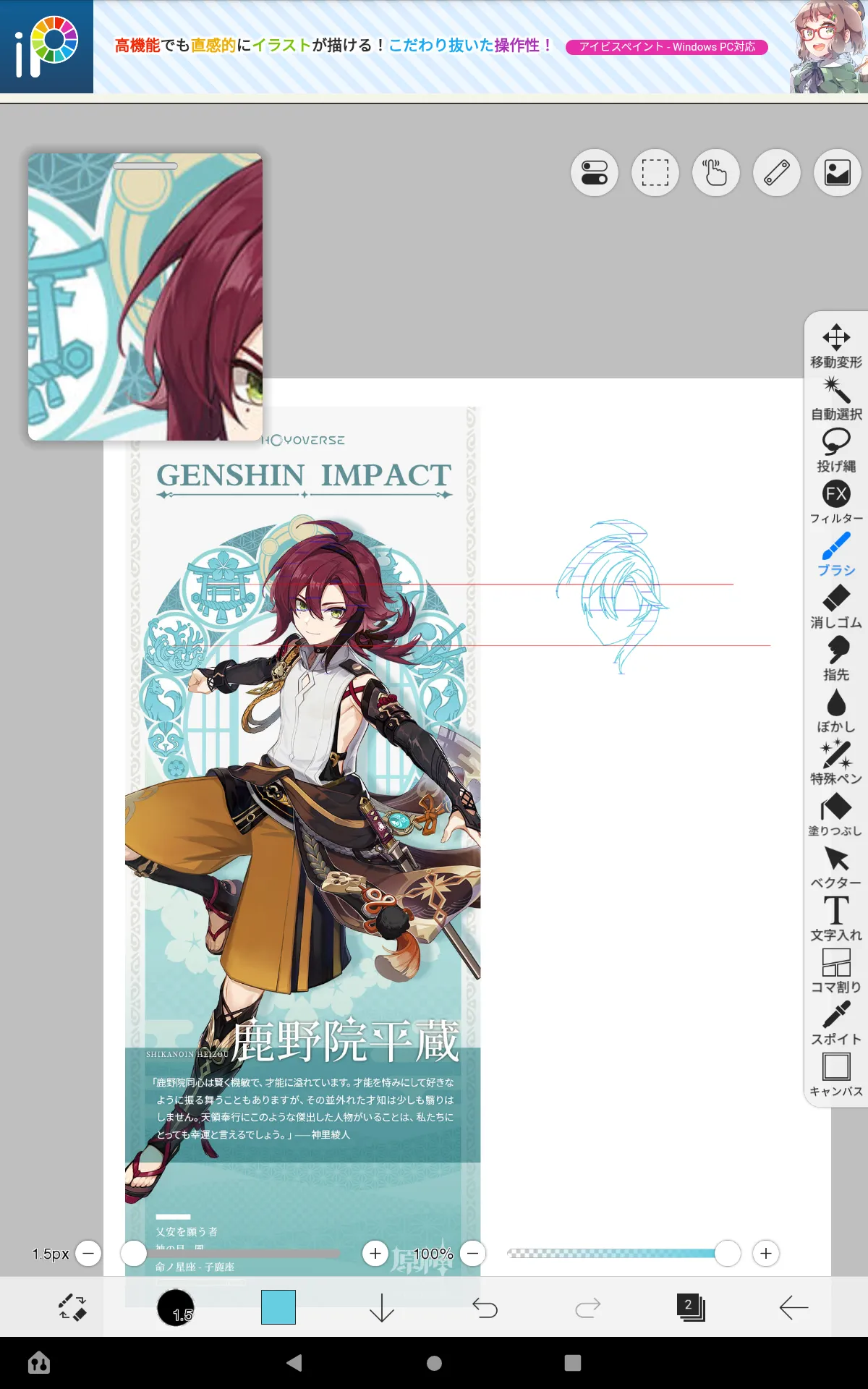
Task: Select the Fill Bucket (塗りつぶし) tool
Action: point(836,815)
